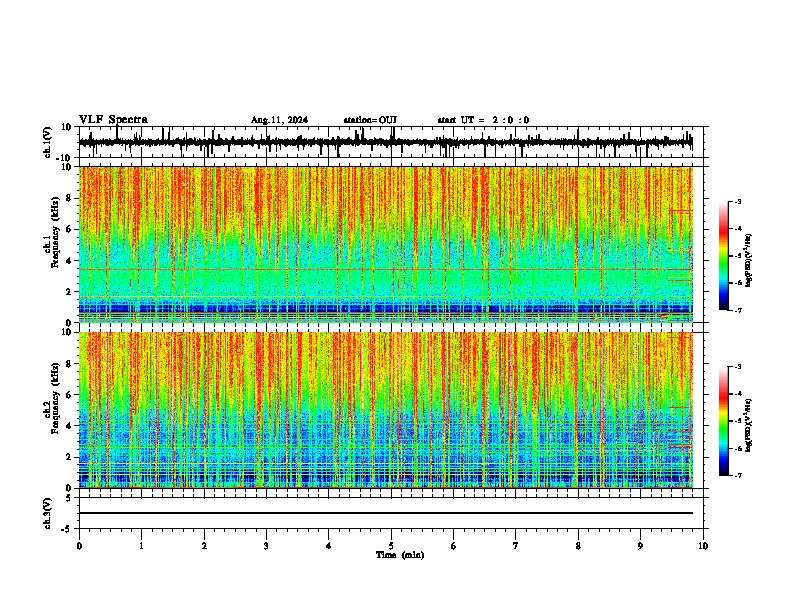
Task: Click the ch.2 spectrogram '2' kHz tick
Action: pos(69,457)
